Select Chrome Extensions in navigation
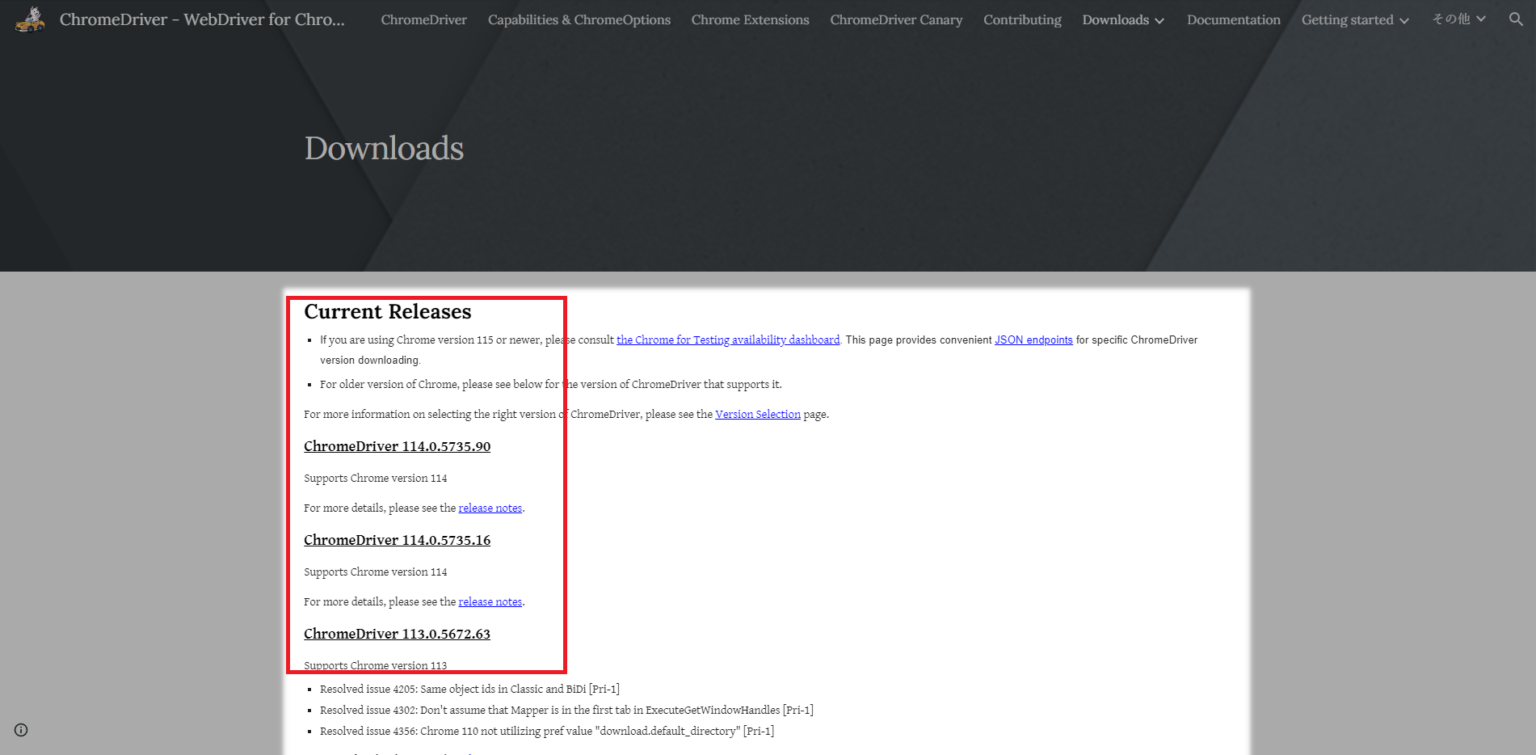This screenshot has width=1536, height=755. point(750,20)
